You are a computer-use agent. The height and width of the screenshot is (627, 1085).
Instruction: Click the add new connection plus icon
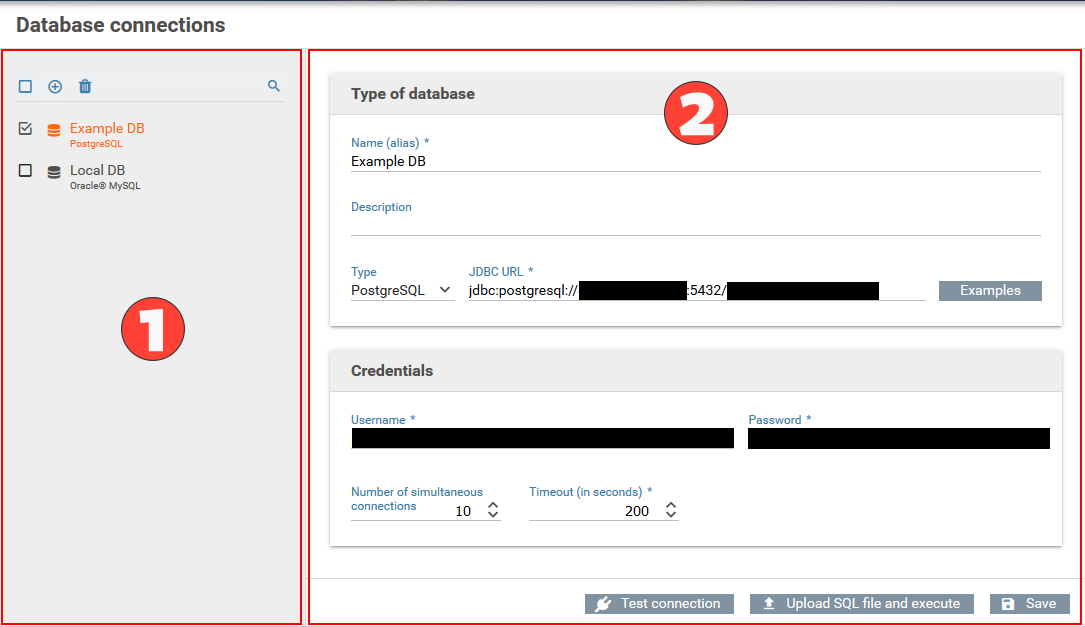click(x=55, y=87)
